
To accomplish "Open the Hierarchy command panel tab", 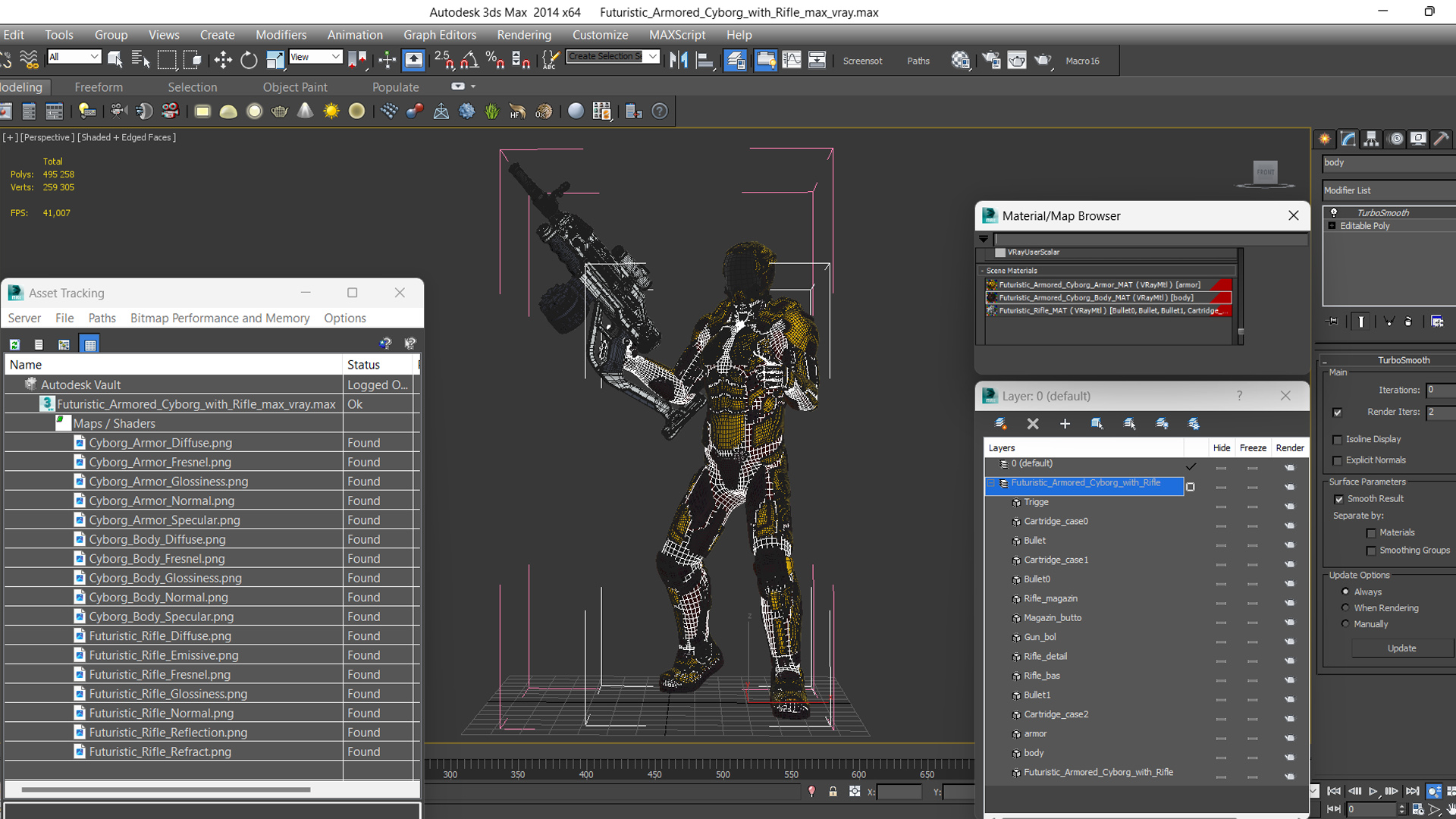I will pos(1371,139).
